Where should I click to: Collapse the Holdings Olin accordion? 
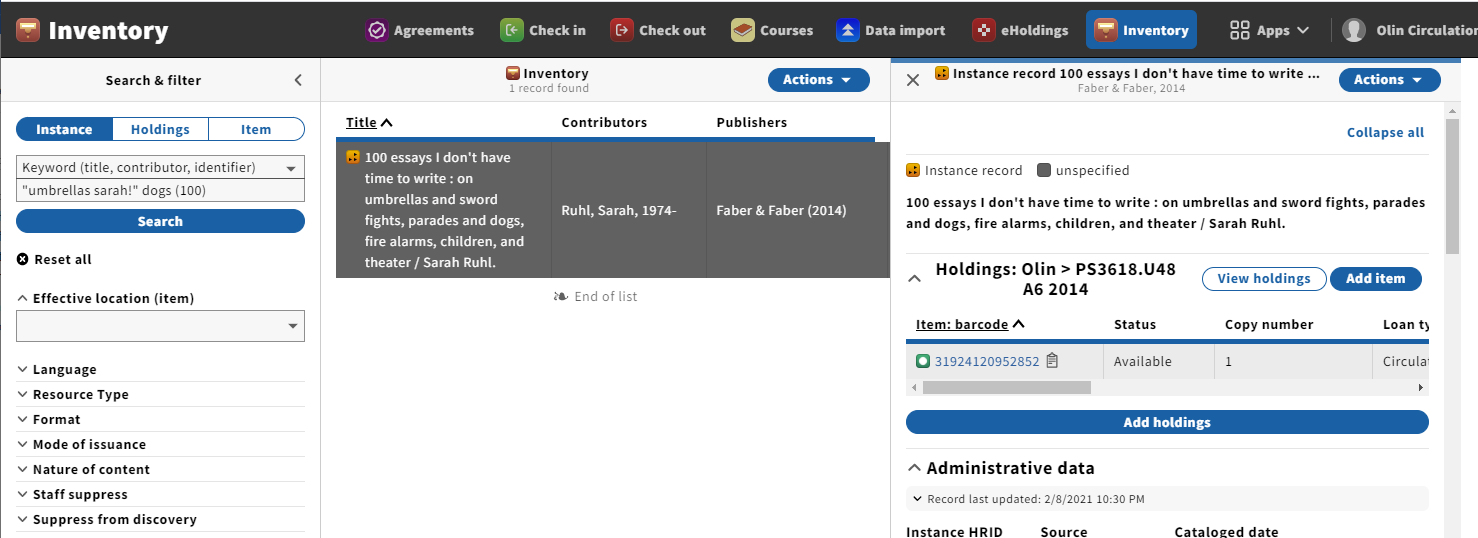click(914, 279)
